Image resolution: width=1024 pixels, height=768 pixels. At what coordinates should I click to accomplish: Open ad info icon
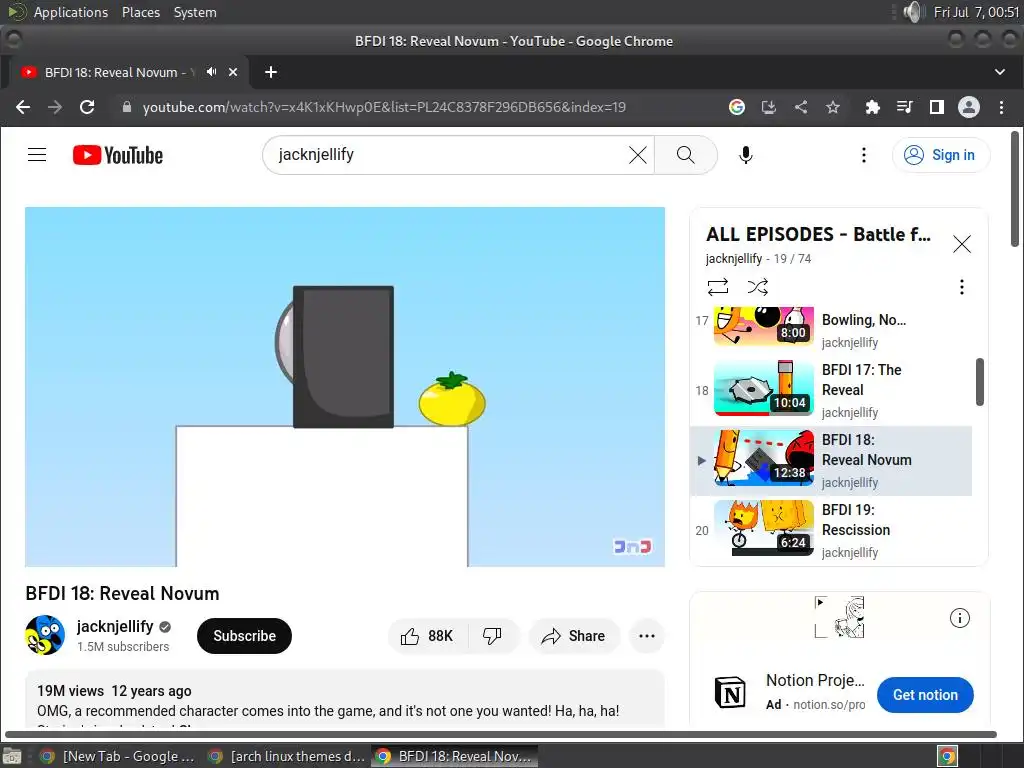[x=959, y=618]
